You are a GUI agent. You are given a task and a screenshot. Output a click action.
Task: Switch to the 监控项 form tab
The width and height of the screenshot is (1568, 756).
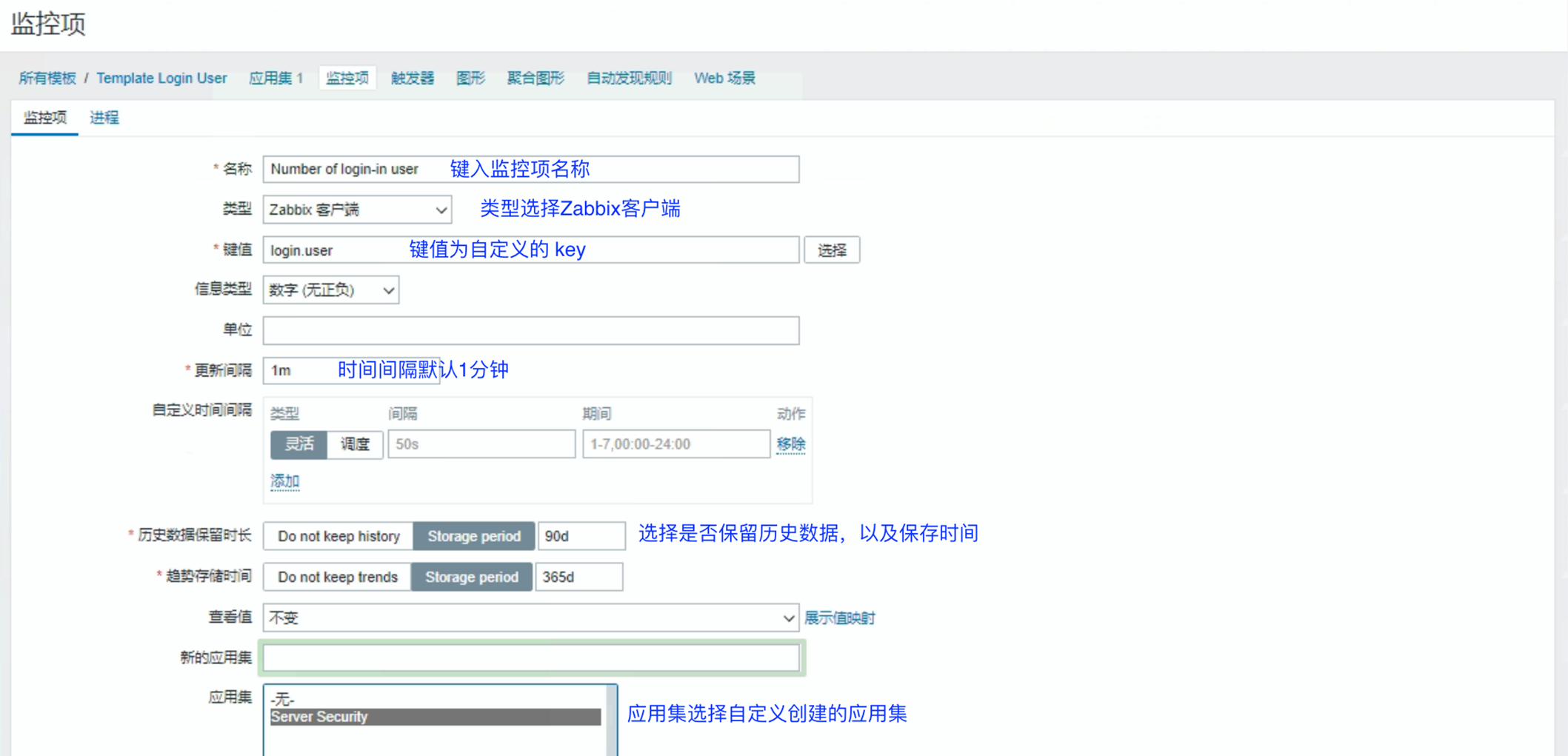pos(45,118)
